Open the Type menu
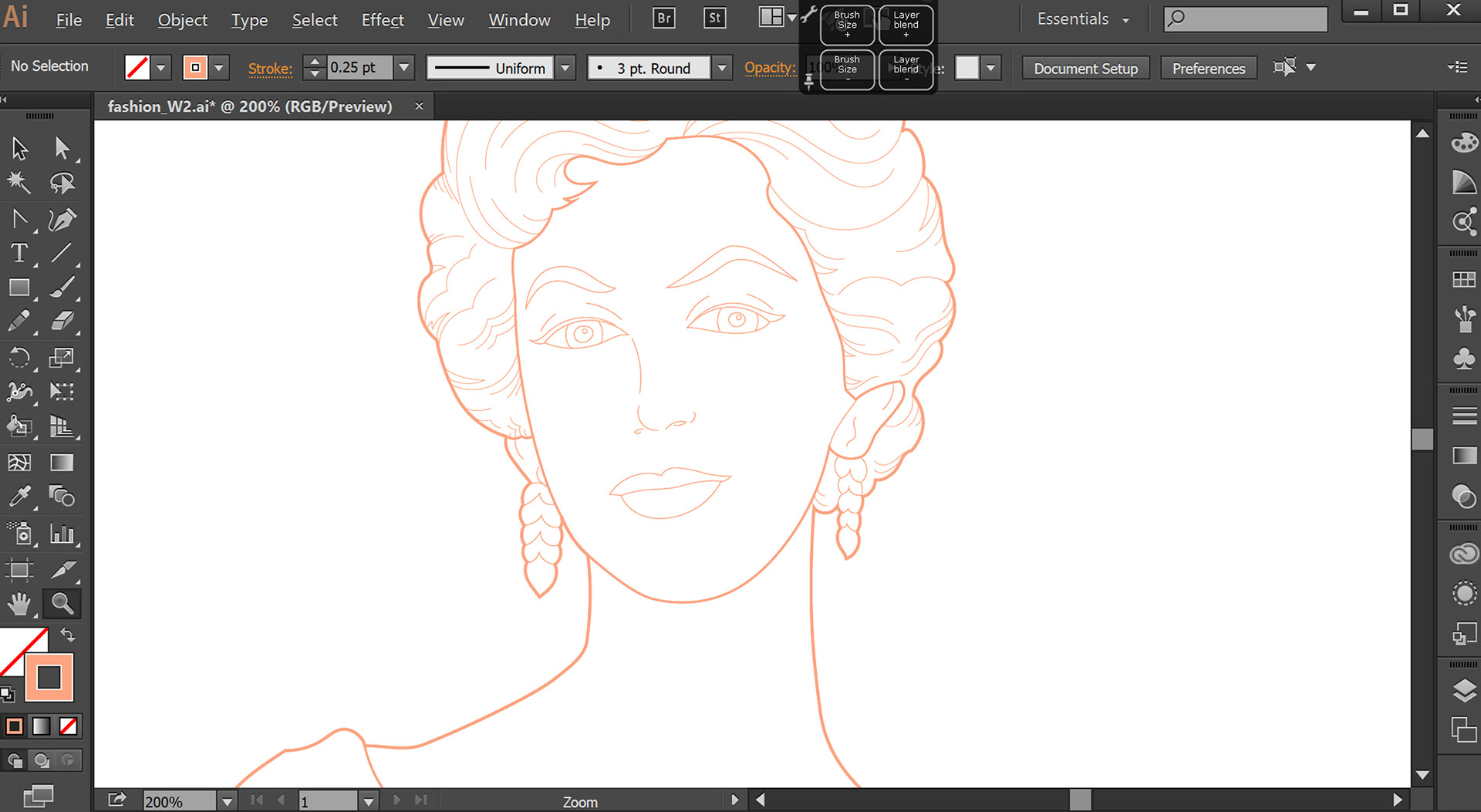1481x812 pixels. 249,20
